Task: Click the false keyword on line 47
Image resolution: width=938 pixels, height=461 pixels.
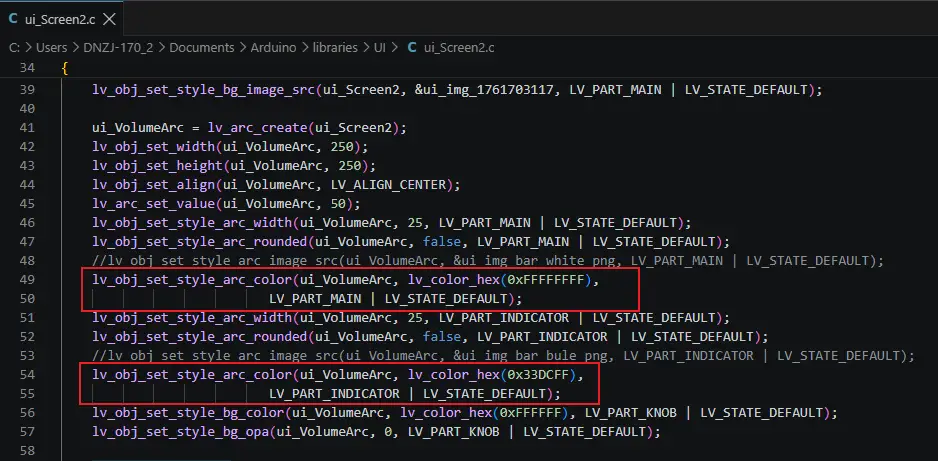Action: point(442,242)
